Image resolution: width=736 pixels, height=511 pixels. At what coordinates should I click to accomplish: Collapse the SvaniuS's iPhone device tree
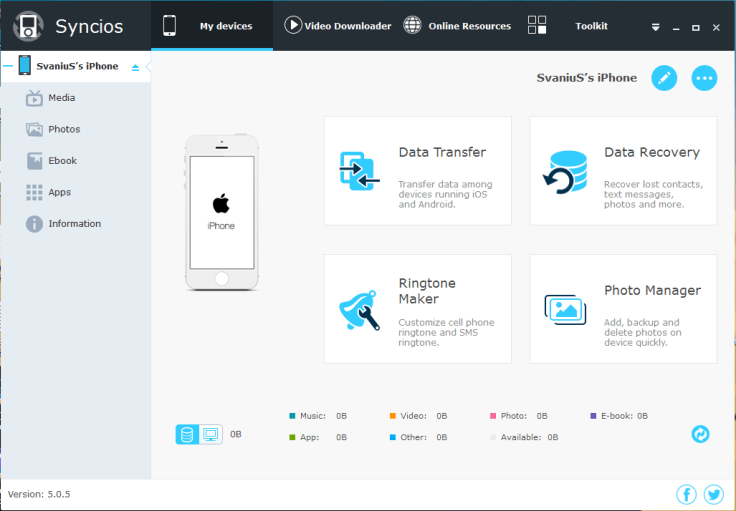point(7,66)
